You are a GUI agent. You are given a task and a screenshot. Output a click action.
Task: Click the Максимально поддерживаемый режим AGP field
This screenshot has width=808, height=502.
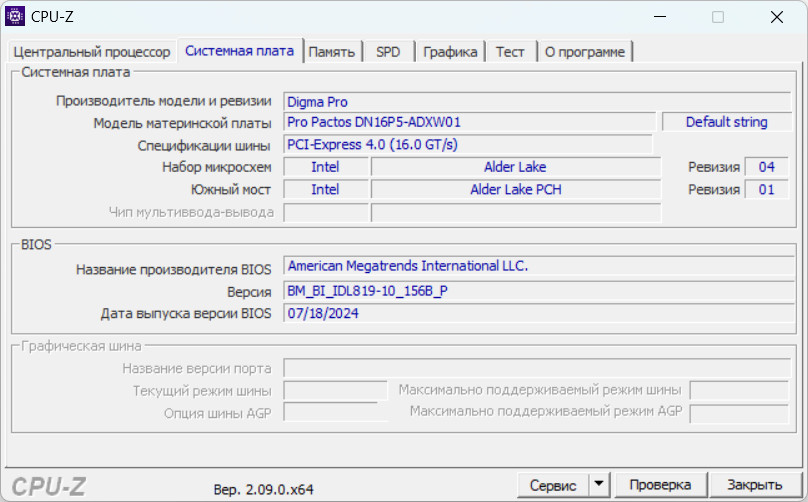pos(739,413)
